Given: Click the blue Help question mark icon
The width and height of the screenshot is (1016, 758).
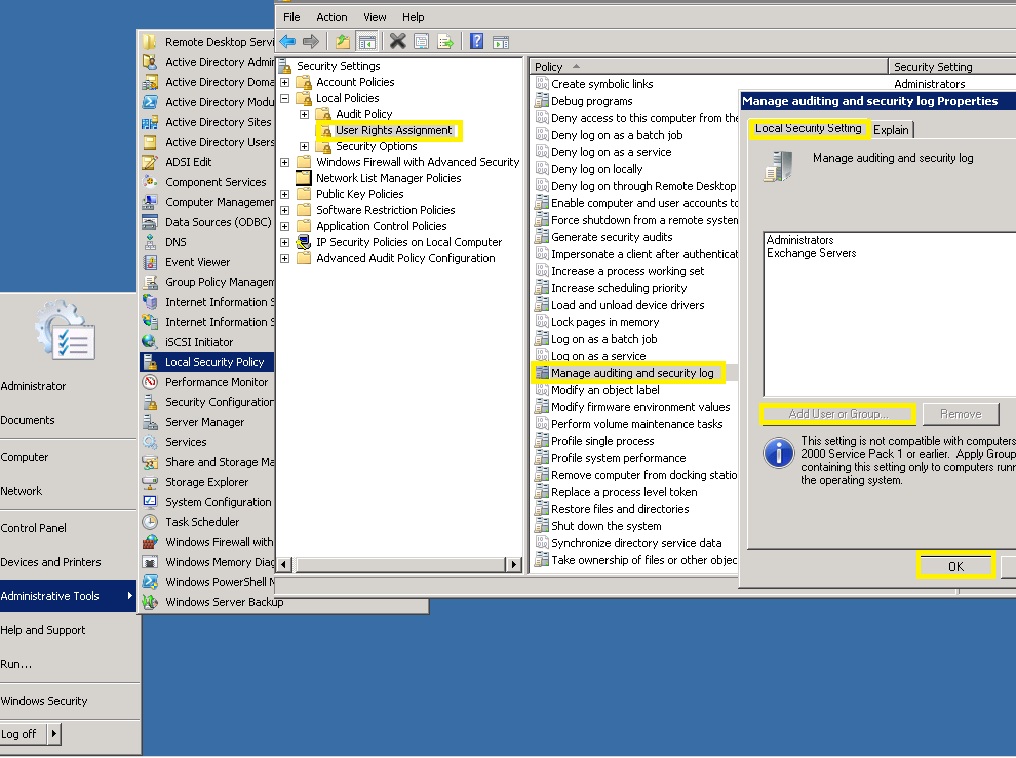Looking at the screenshot, I should [x=476, y=41].
